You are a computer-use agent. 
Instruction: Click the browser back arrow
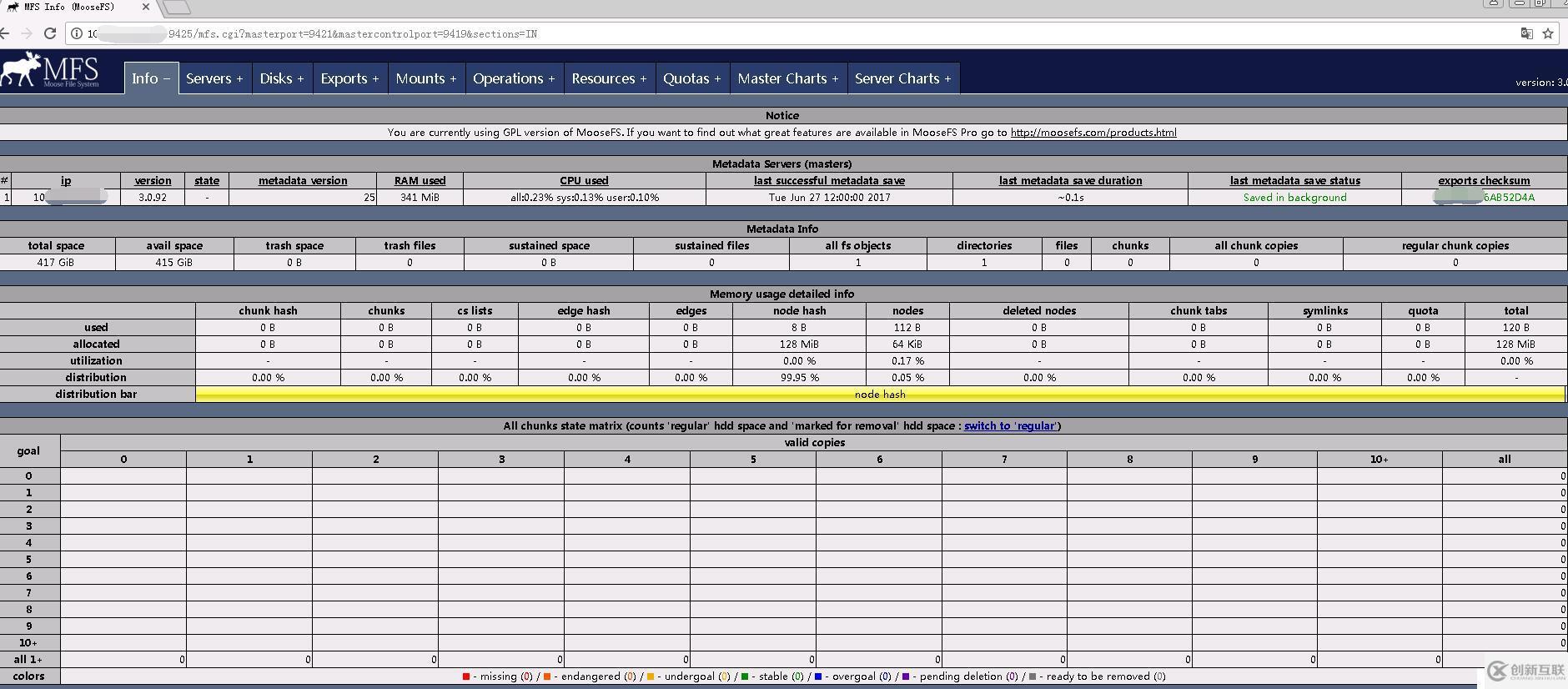click(x=5, y=33)
